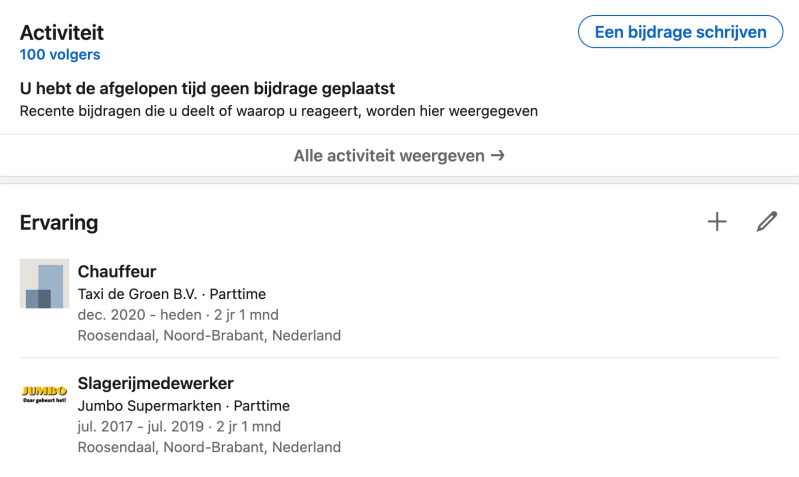Open the '100 volgers' link
The height and width of the screenshot is (477, 799).
pos(60,55)
